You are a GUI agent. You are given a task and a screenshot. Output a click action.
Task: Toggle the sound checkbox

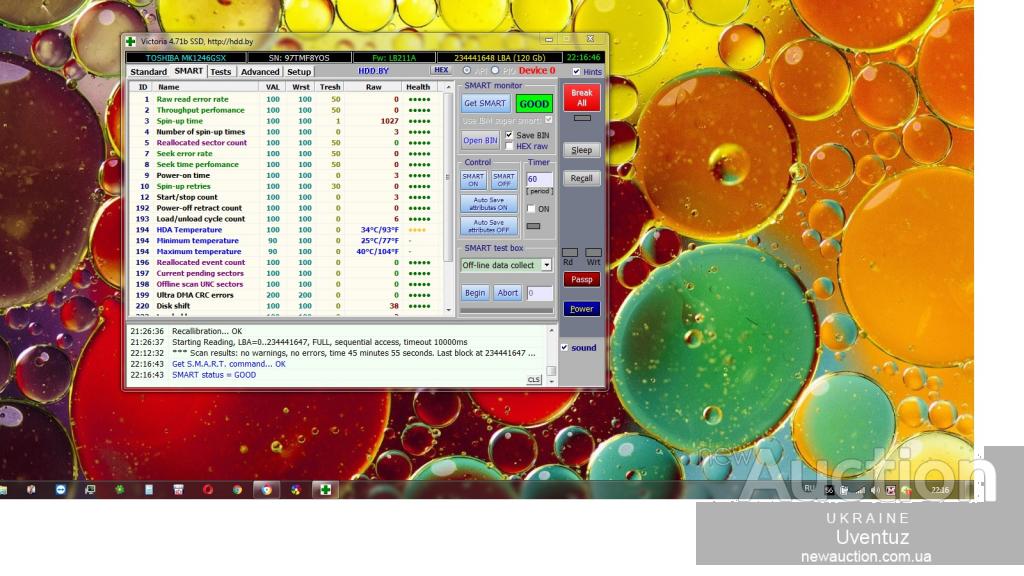tap(564, 347)
